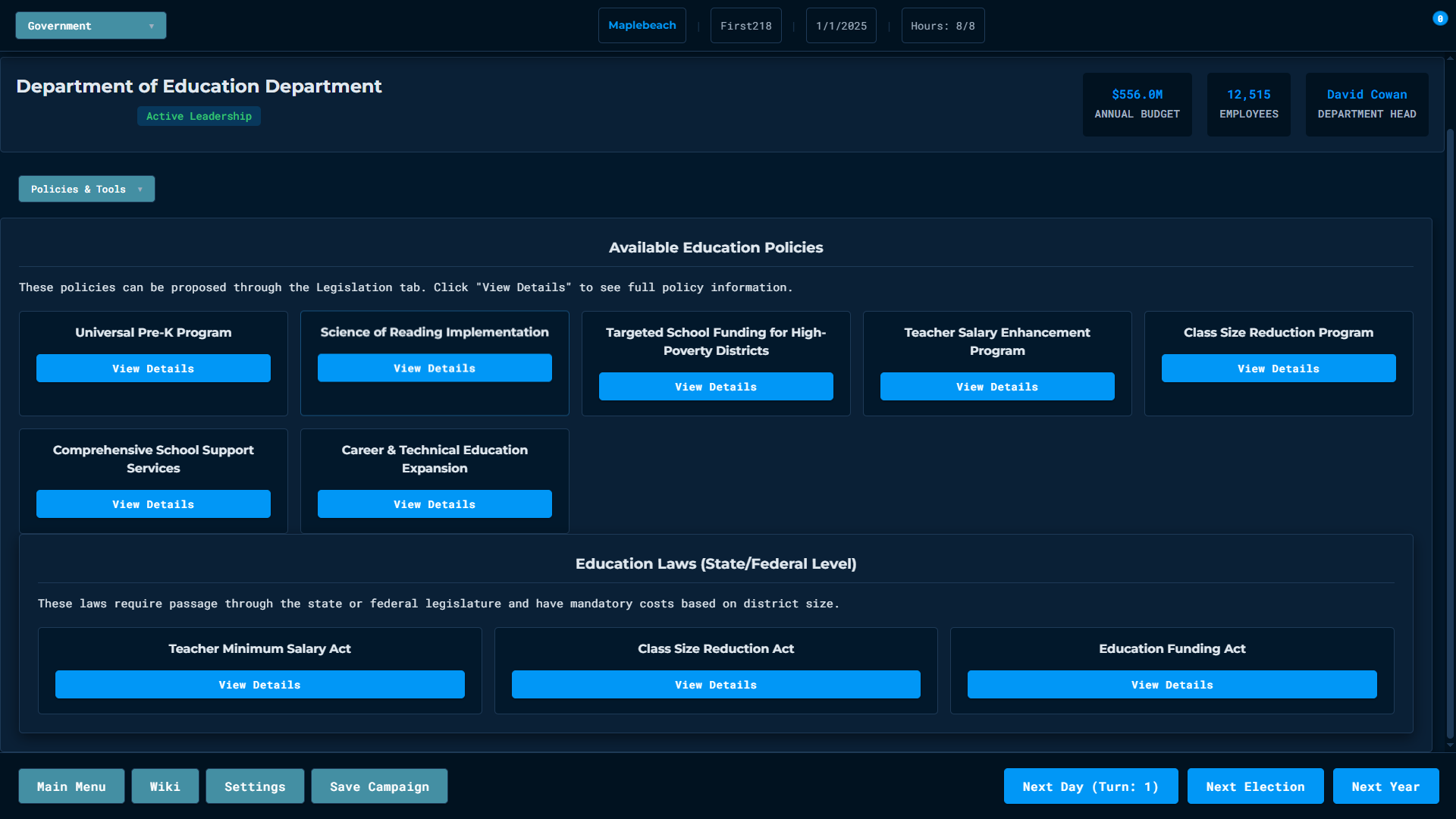View Career & Technical Education Expansion details

[x=435, y=504]
